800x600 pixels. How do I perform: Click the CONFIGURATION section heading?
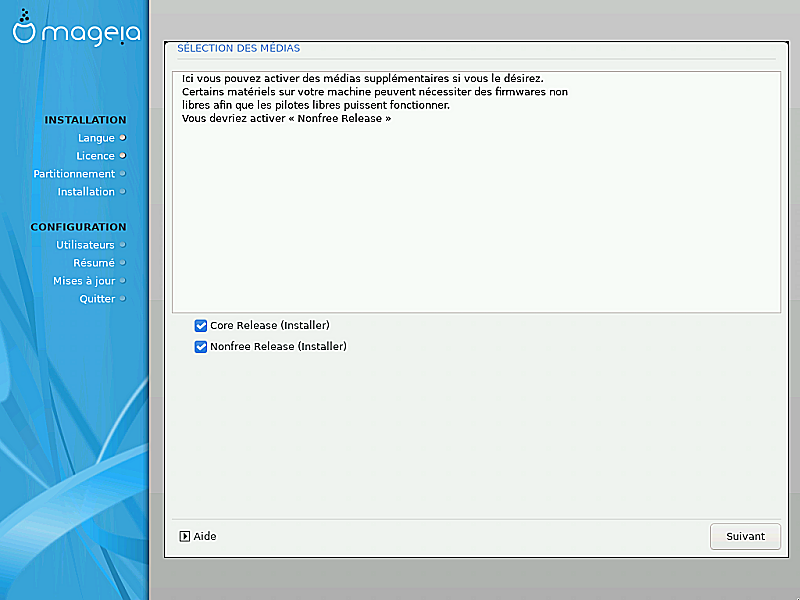pos(78,227)
